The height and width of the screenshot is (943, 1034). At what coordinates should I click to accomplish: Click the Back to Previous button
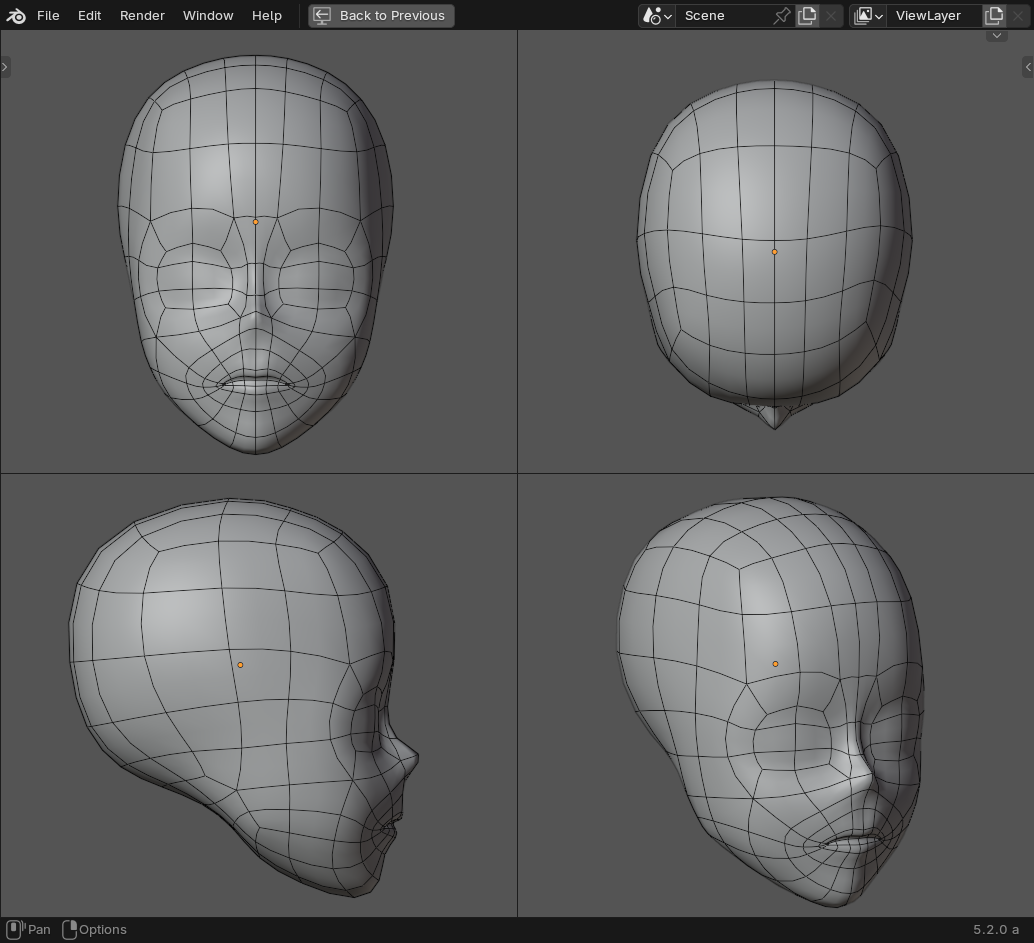pos(381,16)
